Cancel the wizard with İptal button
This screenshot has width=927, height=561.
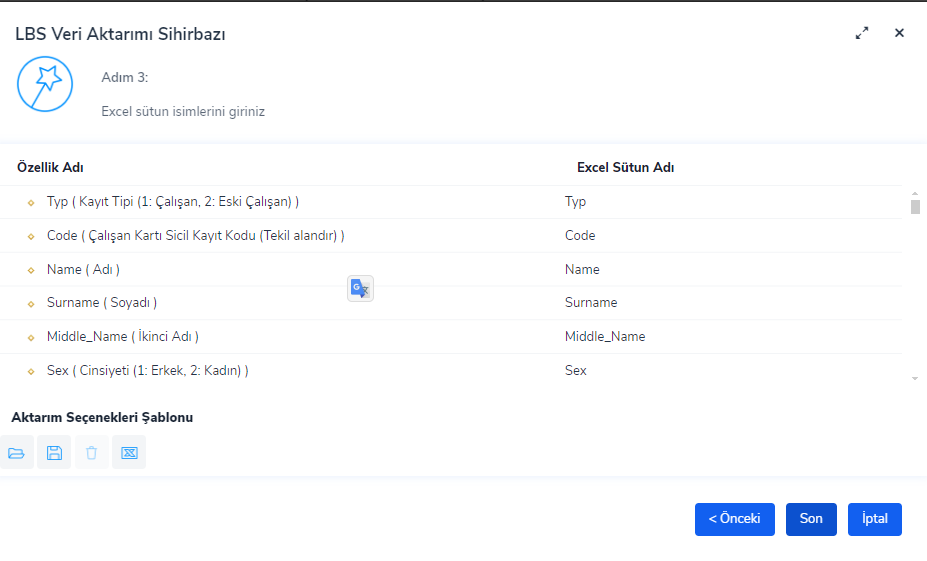[875, 519]
